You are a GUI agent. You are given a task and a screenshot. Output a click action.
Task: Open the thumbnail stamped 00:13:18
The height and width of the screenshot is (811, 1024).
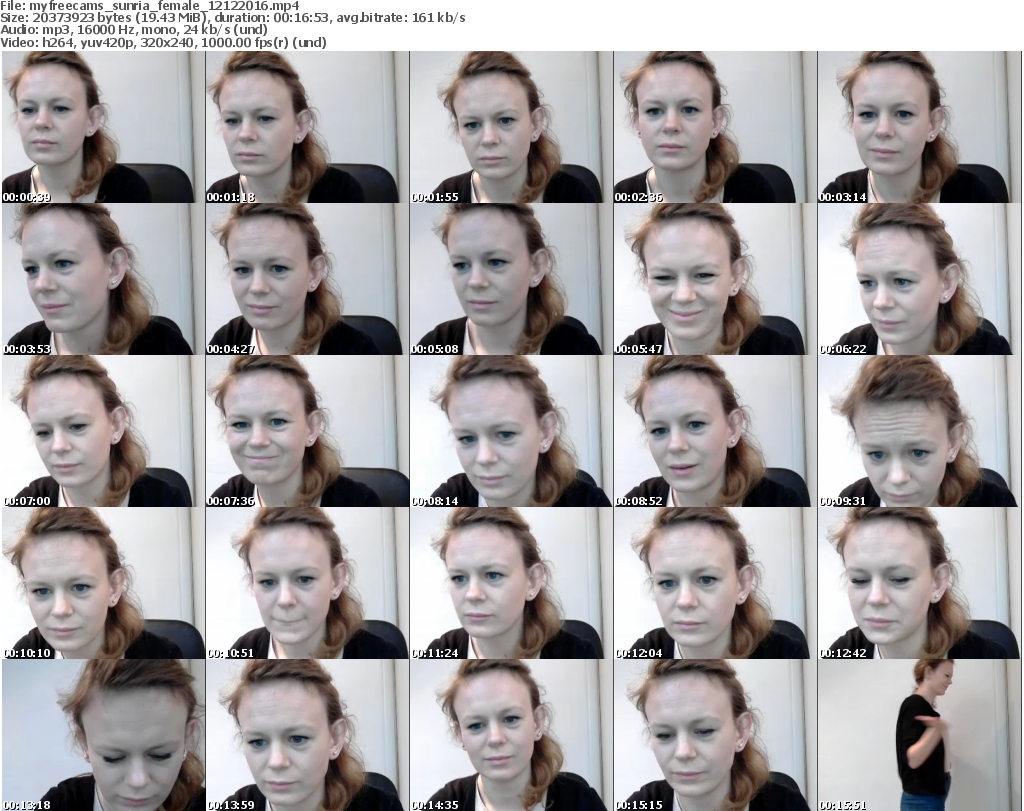coord(103,735)
